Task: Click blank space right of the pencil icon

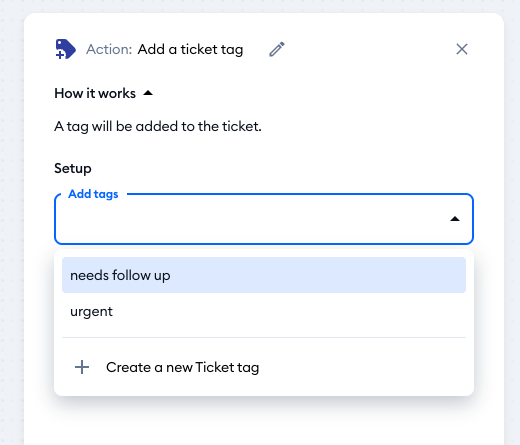Action: tap(367, 49)
